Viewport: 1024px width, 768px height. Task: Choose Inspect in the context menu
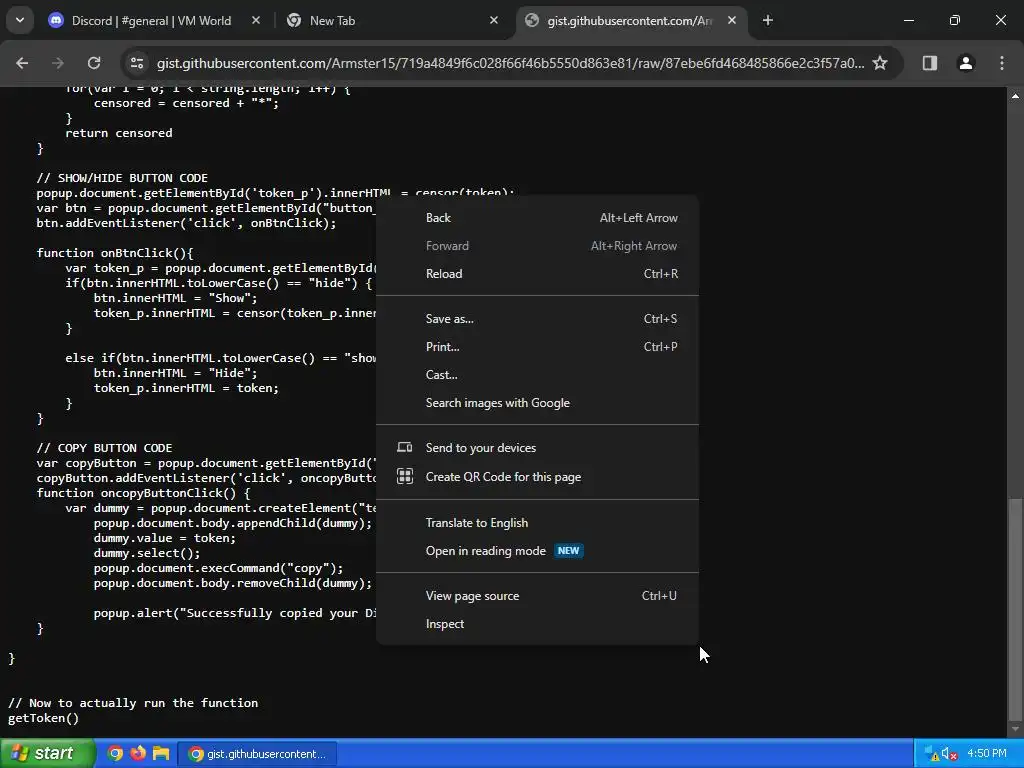[x=537, y=624]
